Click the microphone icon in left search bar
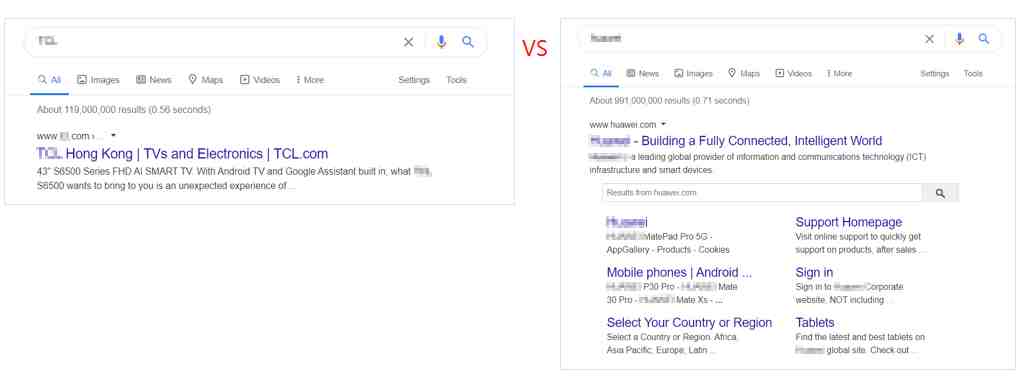 click(x=441, y=42)
